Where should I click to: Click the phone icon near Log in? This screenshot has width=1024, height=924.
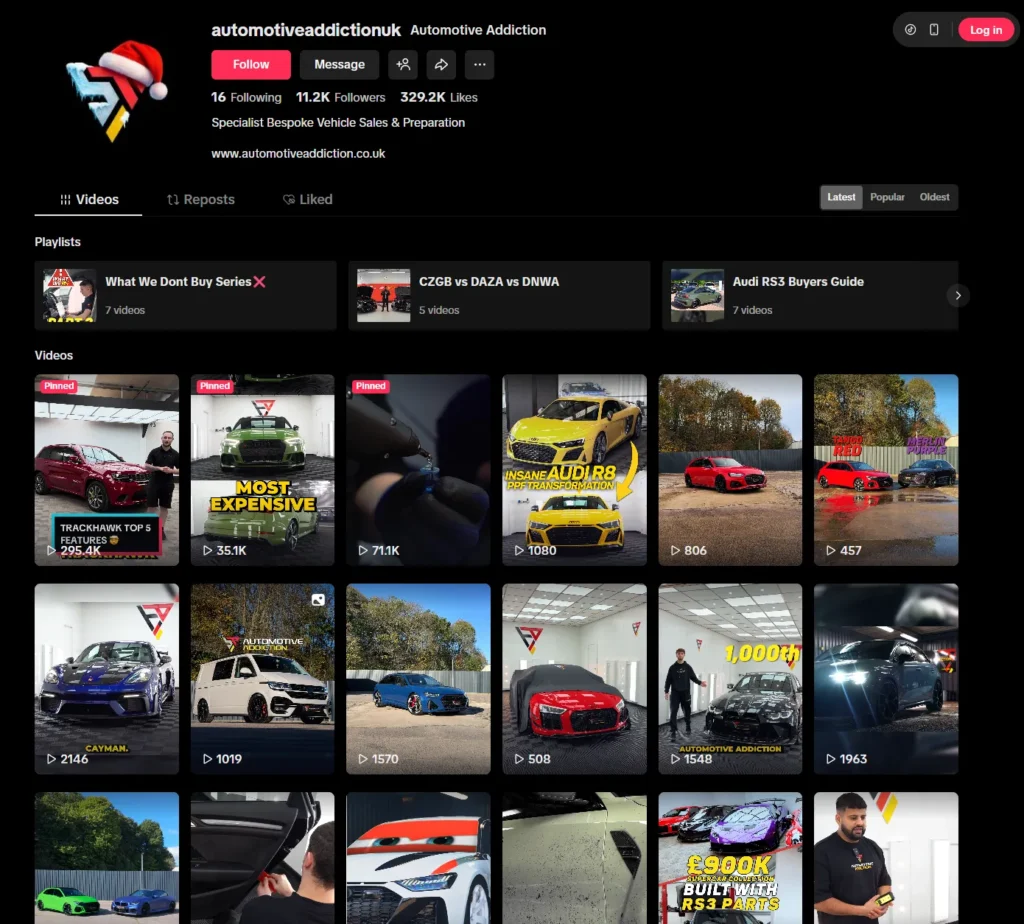click(934, 30)
